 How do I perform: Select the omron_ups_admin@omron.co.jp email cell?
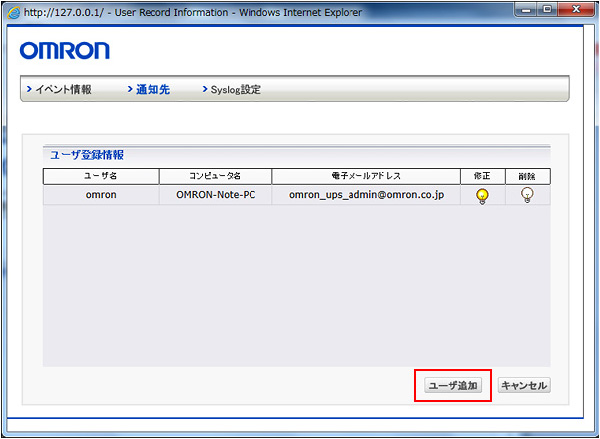(365, 195)
